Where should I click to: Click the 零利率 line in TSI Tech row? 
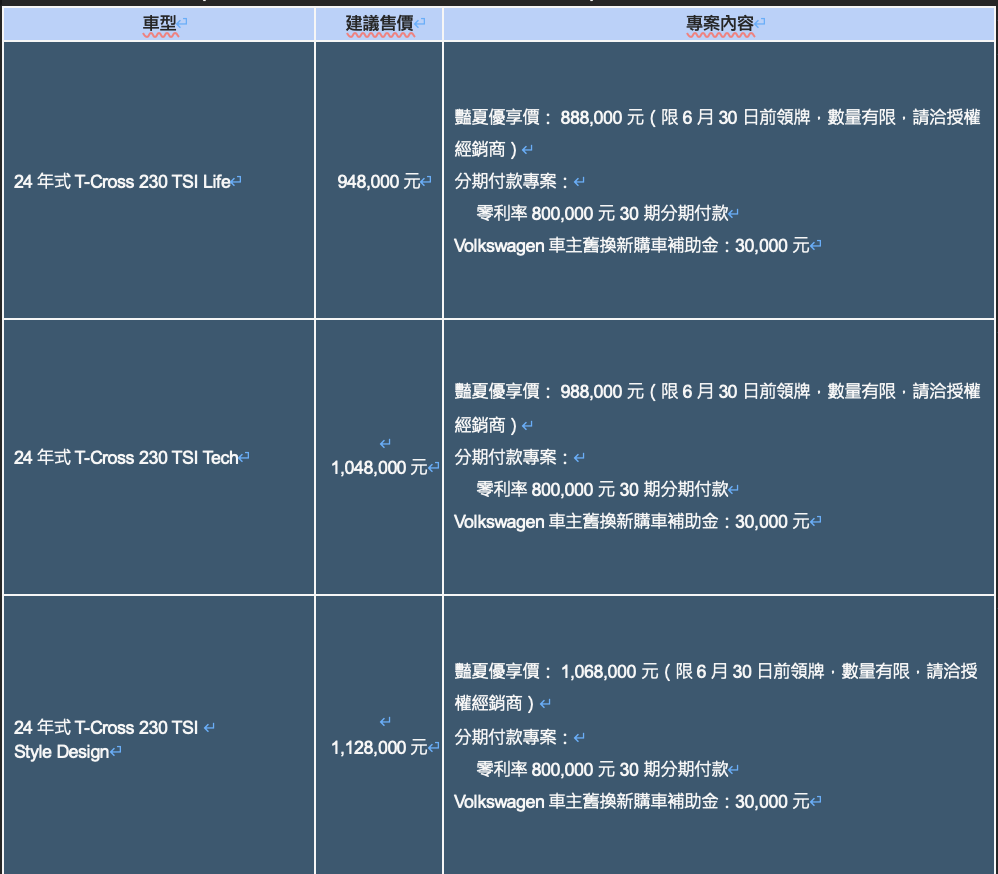(602, 489)
